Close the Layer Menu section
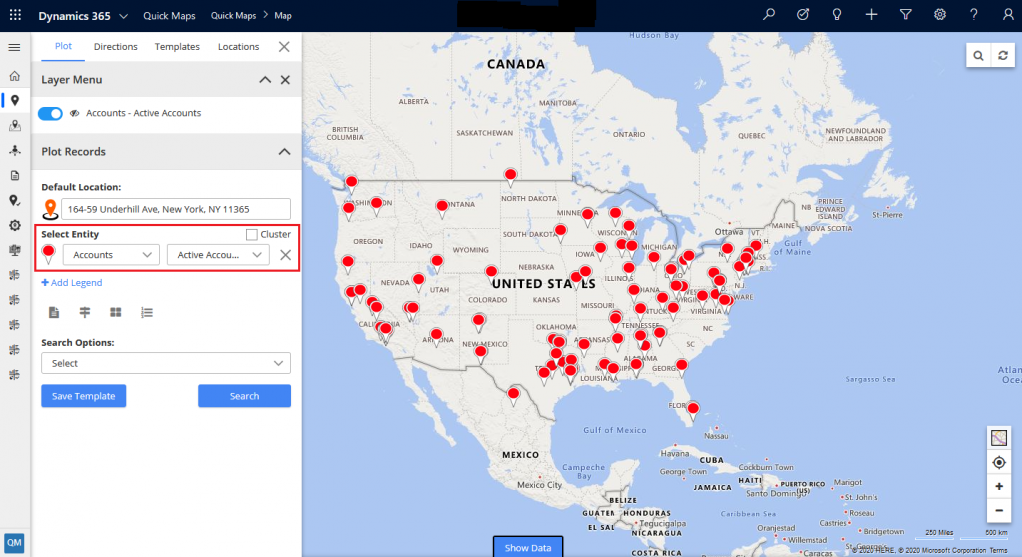The height and width of the screenshot is (557, 1022). pyautogui.click(x=285, y=79)
